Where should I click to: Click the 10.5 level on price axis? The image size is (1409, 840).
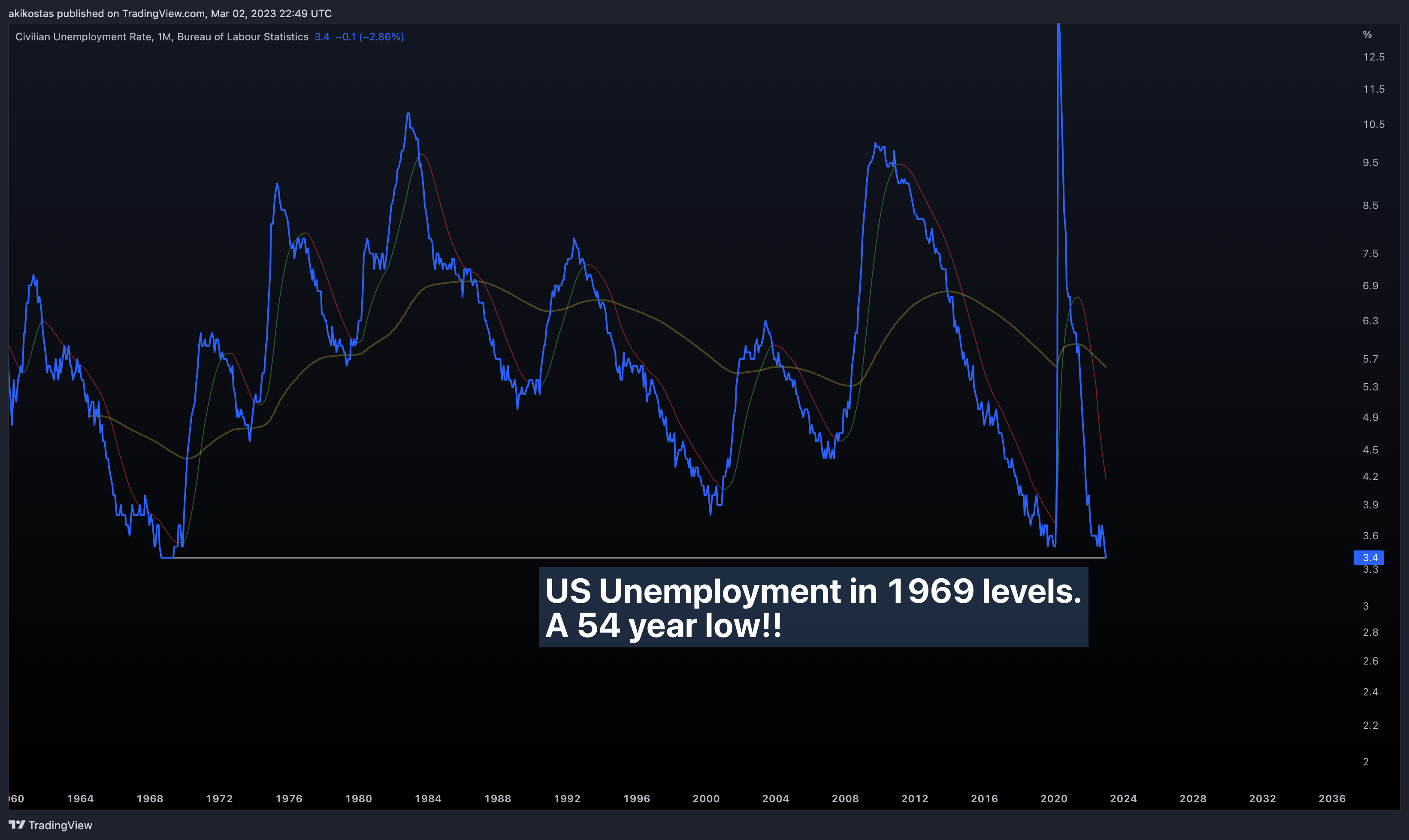(1374, 124)
